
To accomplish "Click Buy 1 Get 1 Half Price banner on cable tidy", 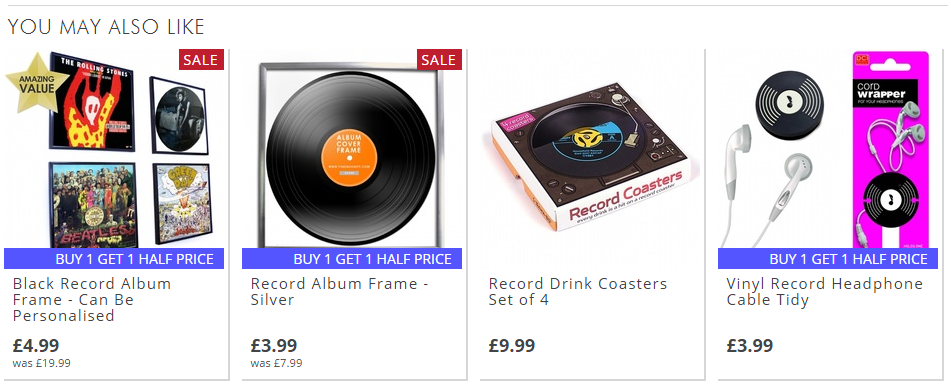I will (828, 259).
